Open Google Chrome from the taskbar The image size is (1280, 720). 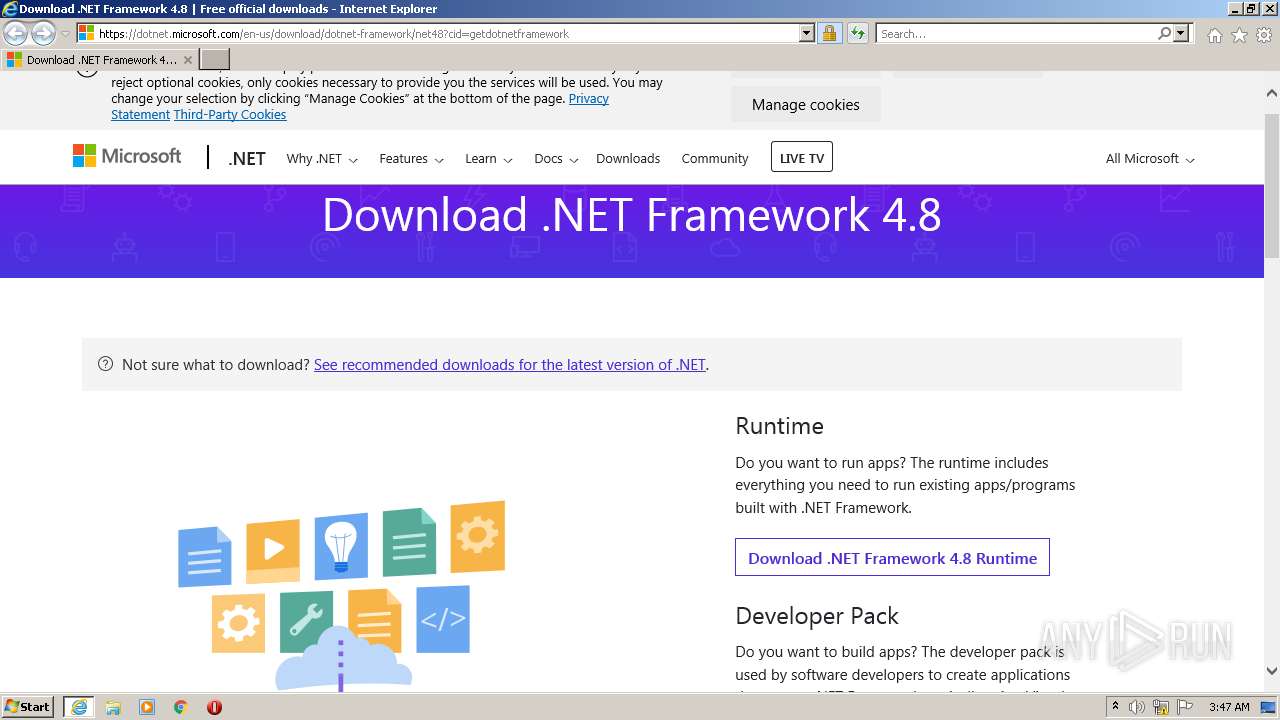(x=181, y=707)
